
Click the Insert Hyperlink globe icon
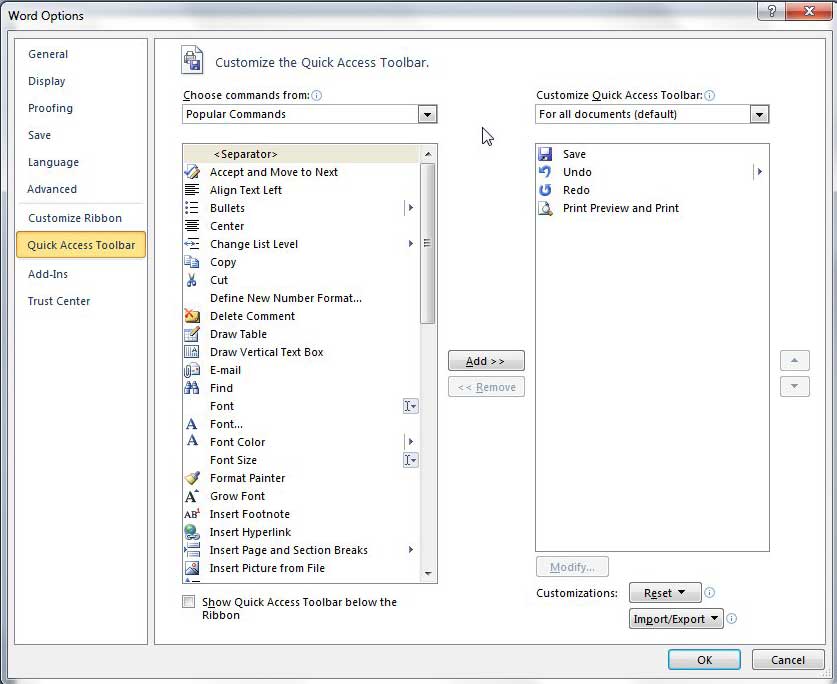tap(192, 532)
